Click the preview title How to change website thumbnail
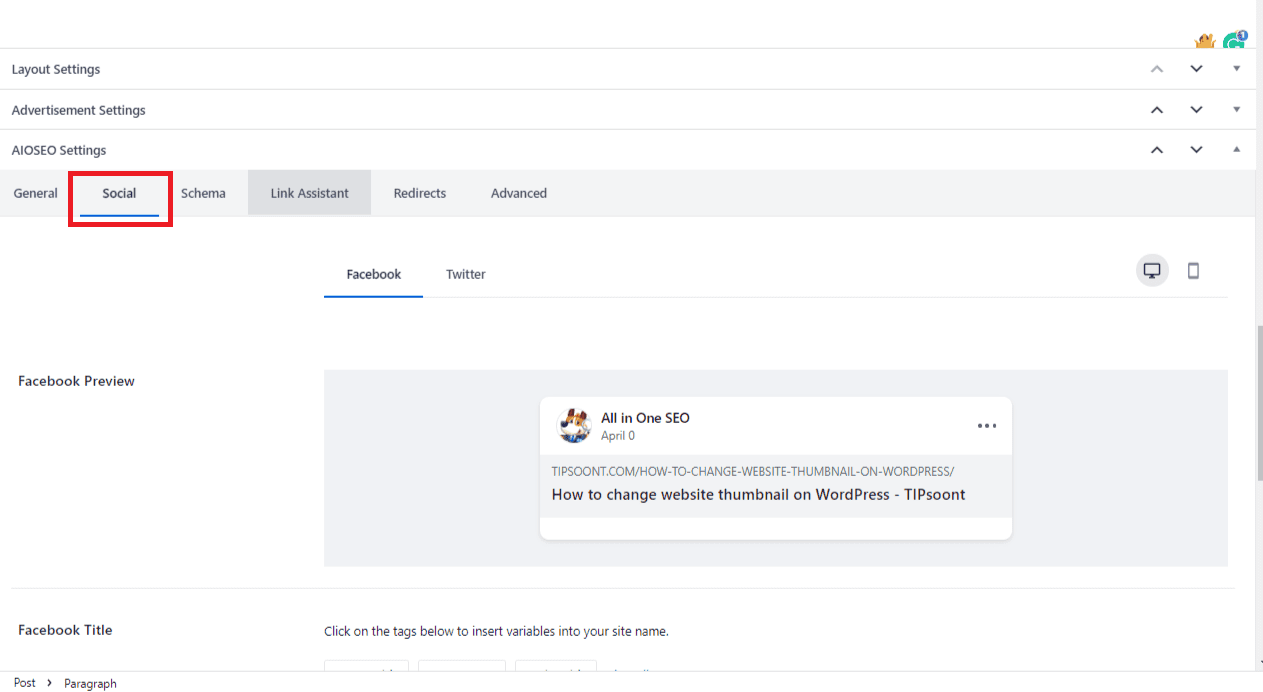 click(x=758, y=494)
